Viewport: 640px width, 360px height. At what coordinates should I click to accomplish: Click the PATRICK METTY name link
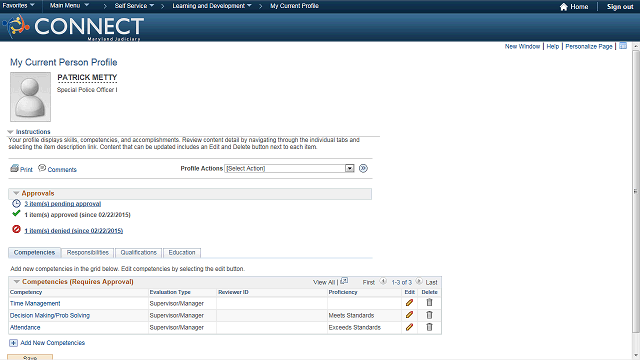click(87, 77)
